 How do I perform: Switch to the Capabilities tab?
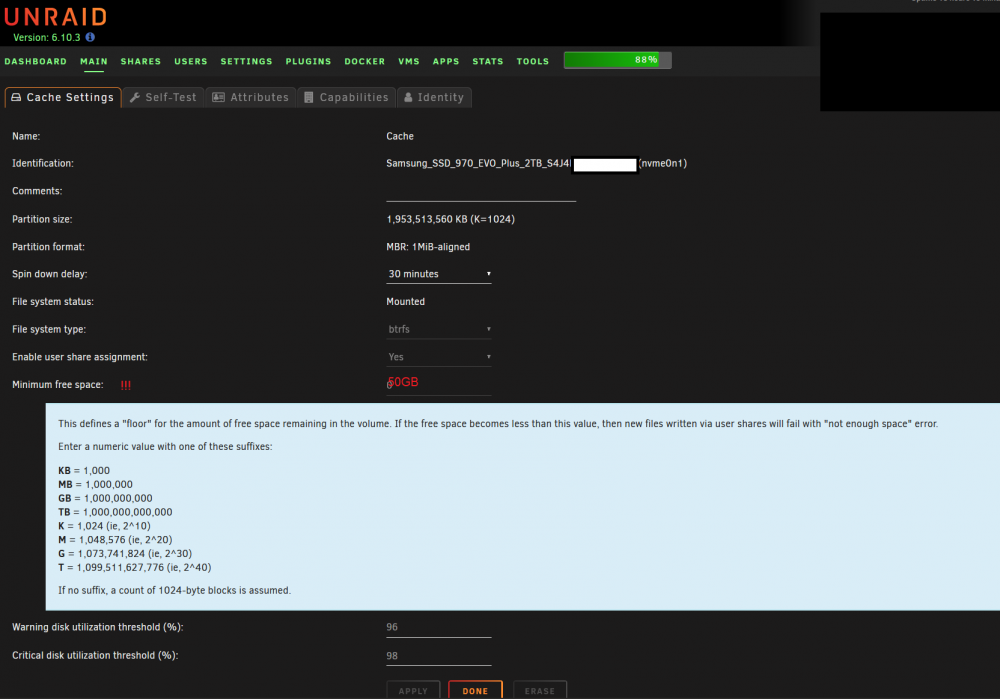(x=347, y=98)
